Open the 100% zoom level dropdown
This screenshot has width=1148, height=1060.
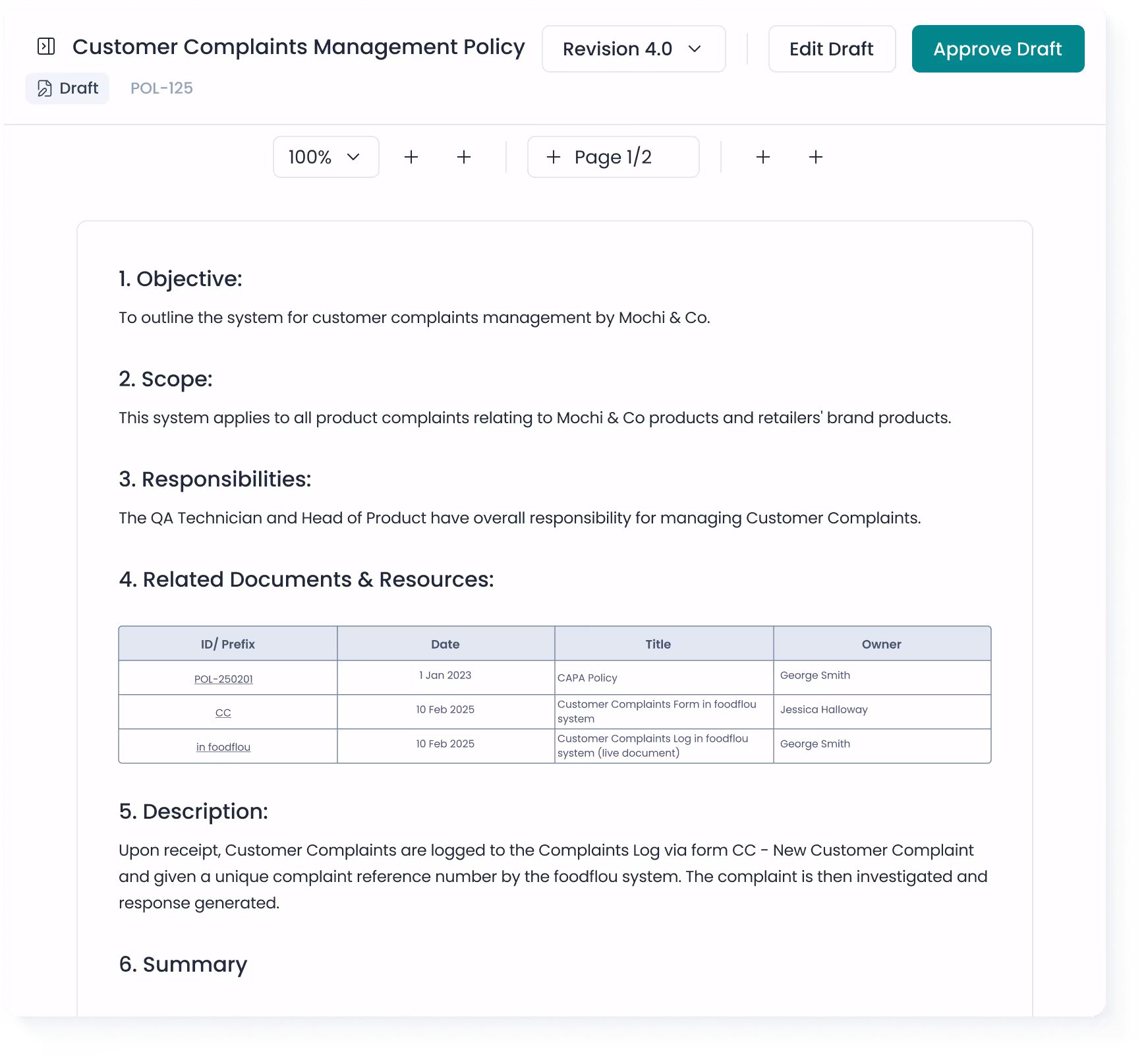pos(326,157)
